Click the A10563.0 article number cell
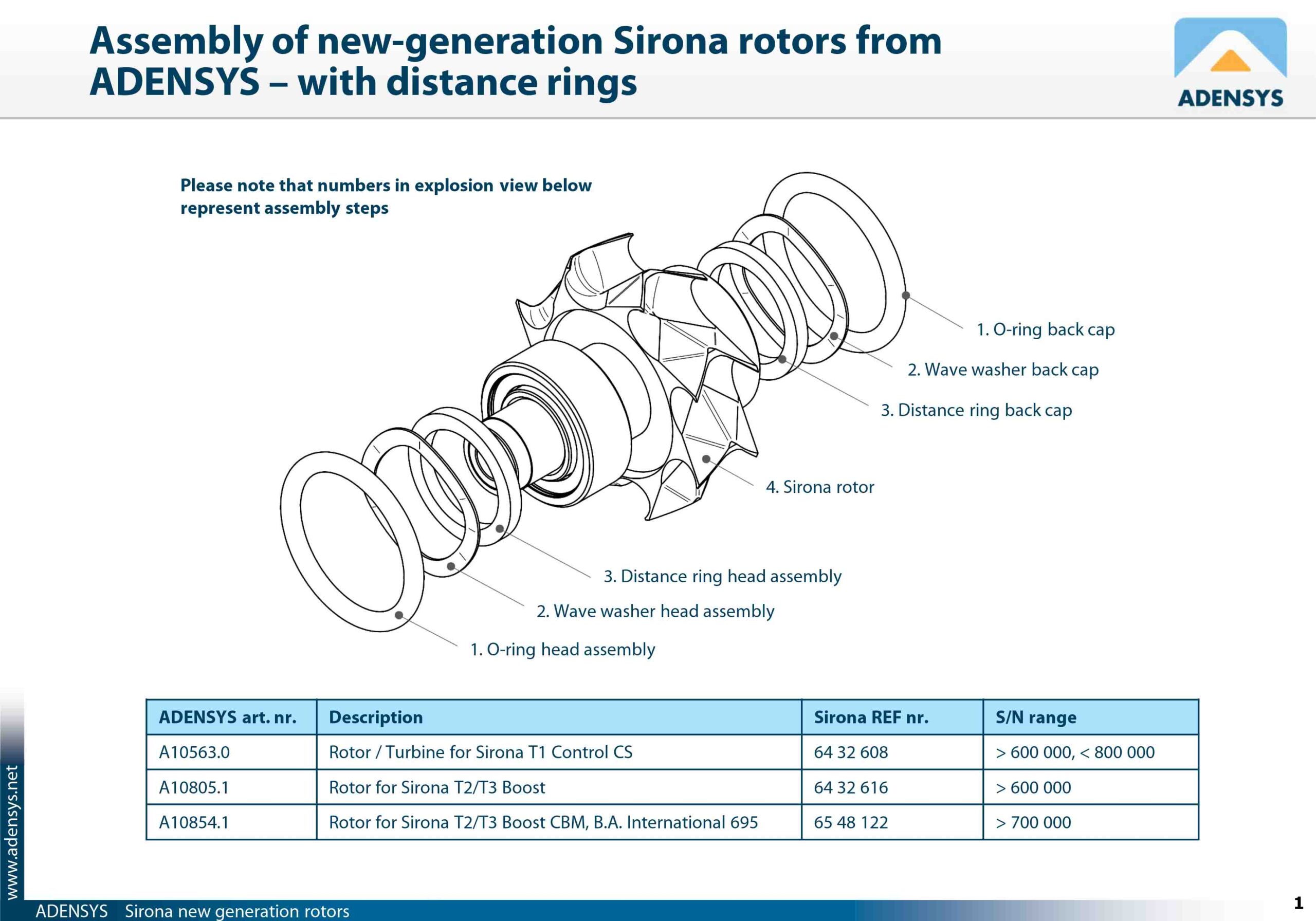 (194, 752)
